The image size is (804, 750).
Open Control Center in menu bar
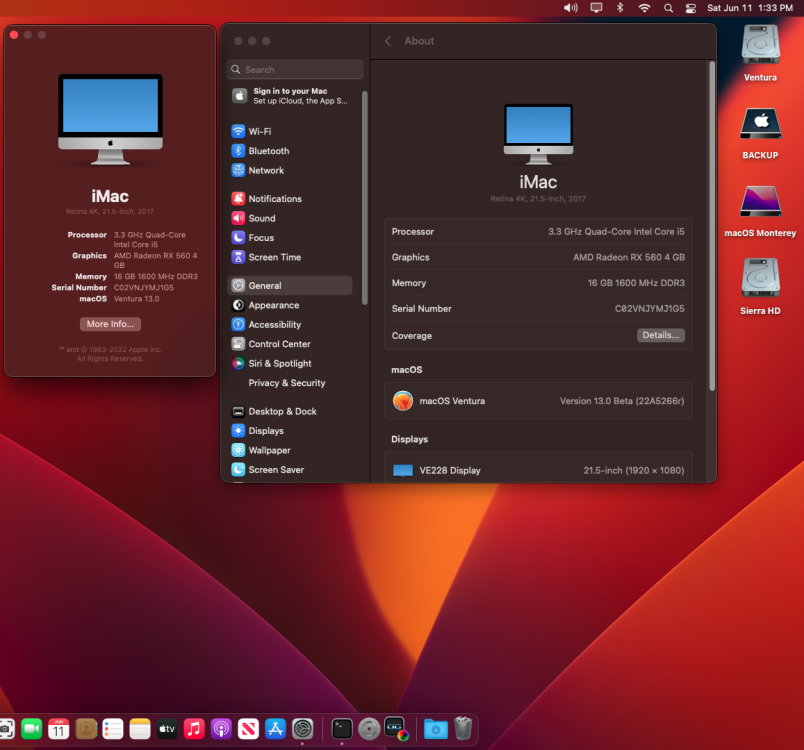[x=691, y=8]
